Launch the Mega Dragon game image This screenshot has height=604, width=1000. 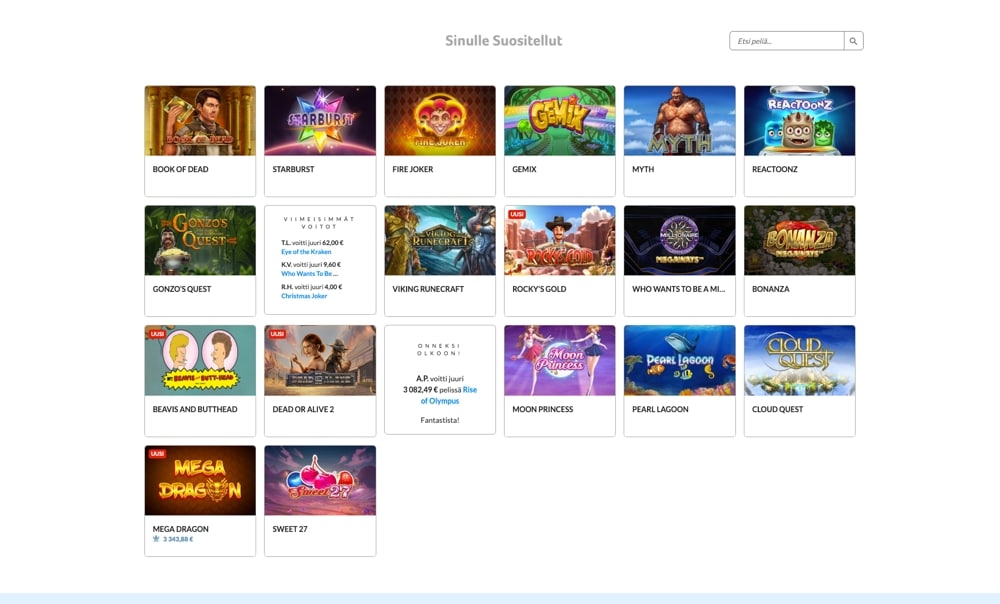click(x=200, y=480)
